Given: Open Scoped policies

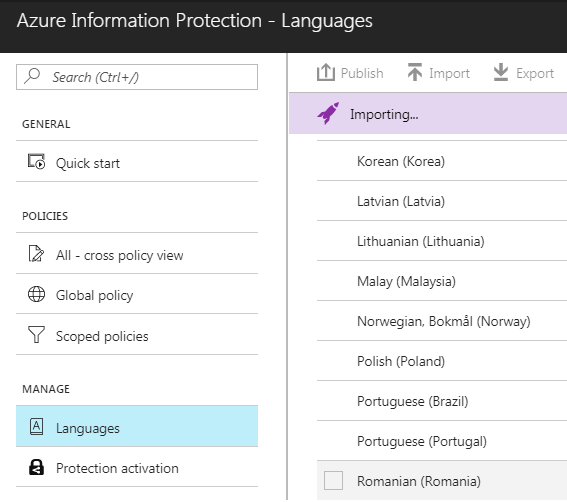Looking at the screenshot, I should (137, 335).
